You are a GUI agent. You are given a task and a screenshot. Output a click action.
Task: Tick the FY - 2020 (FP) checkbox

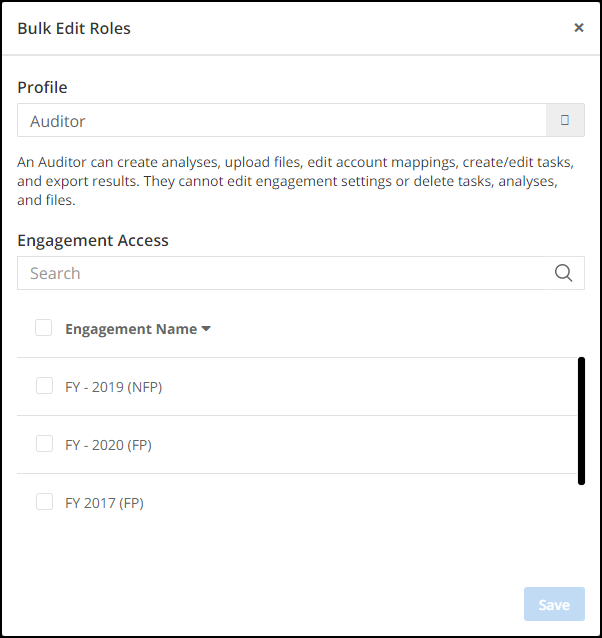44,444
